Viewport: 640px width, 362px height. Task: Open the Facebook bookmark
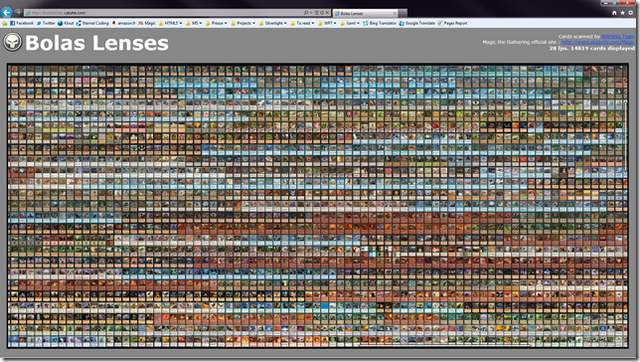pos(22,23)
